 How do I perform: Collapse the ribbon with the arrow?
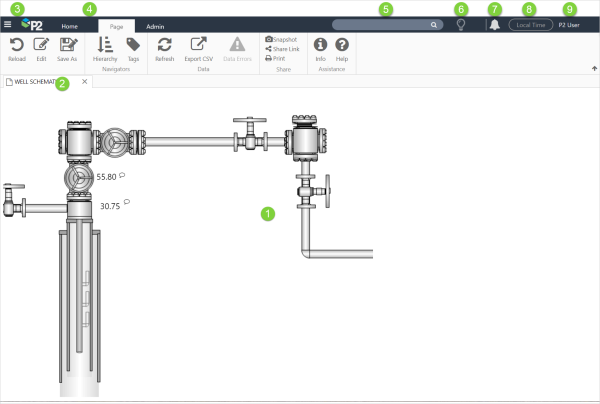[x=594, y=69]
